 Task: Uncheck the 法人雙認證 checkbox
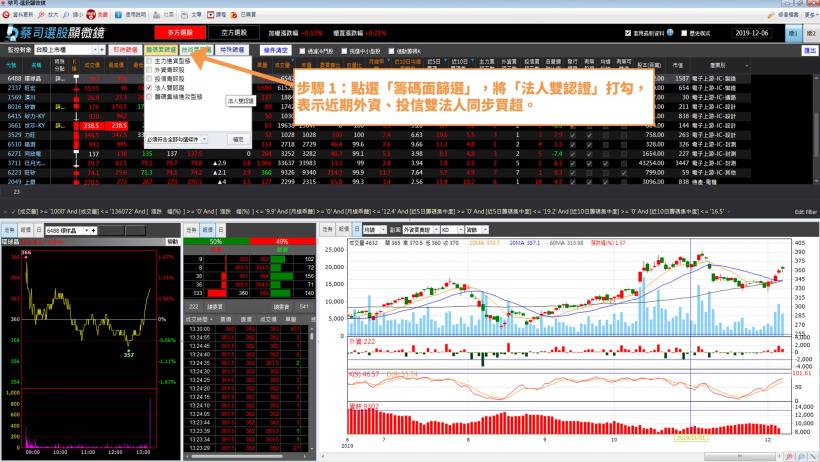(x=149, y=88)
